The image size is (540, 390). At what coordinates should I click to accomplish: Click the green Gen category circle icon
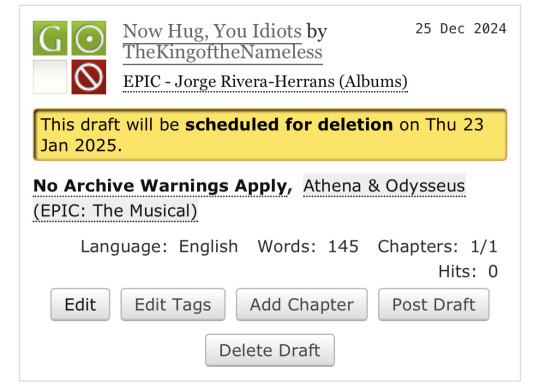[x=89, y=38]
